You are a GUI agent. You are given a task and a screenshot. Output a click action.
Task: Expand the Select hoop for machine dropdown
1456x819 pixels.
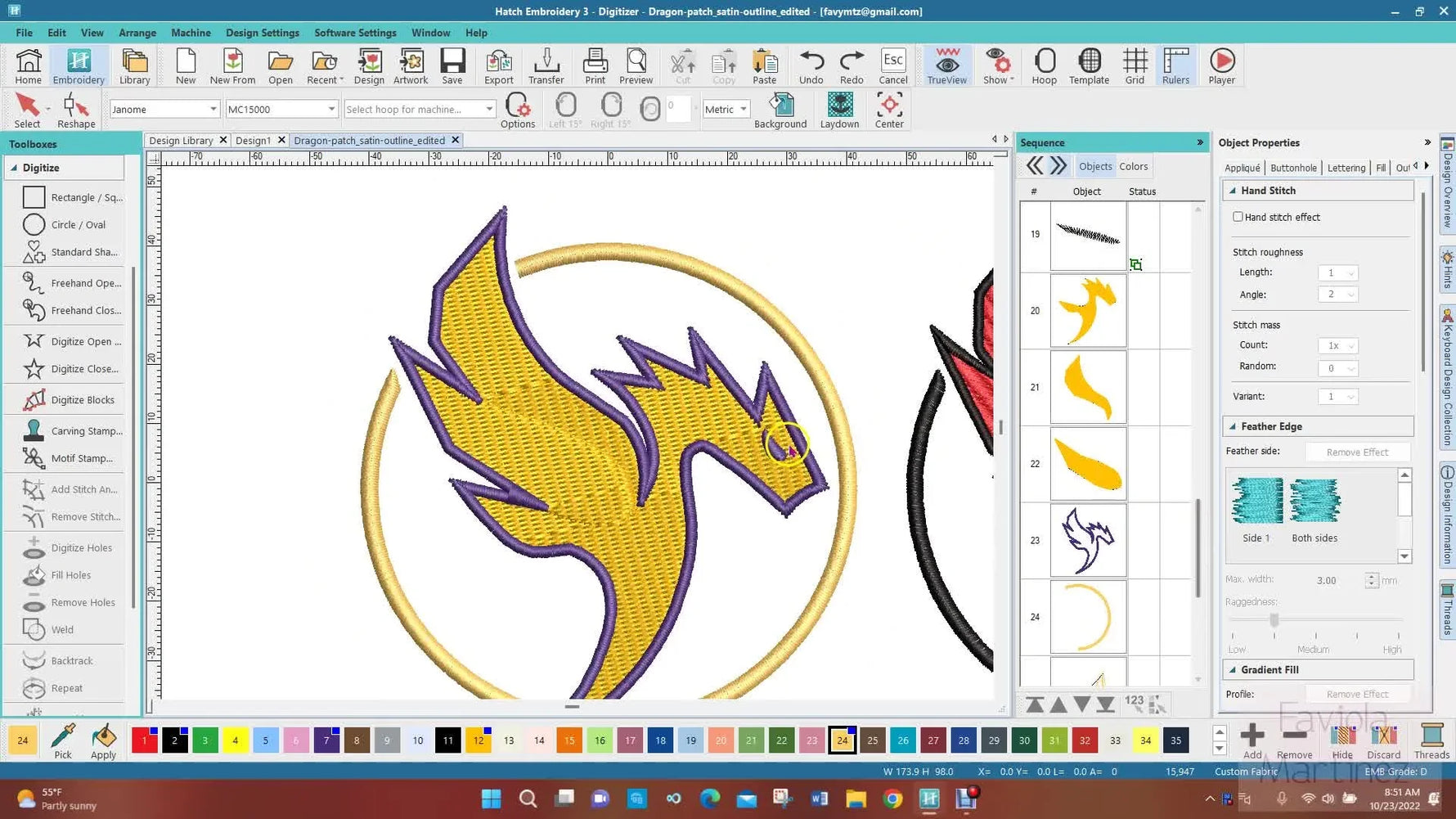488,108
